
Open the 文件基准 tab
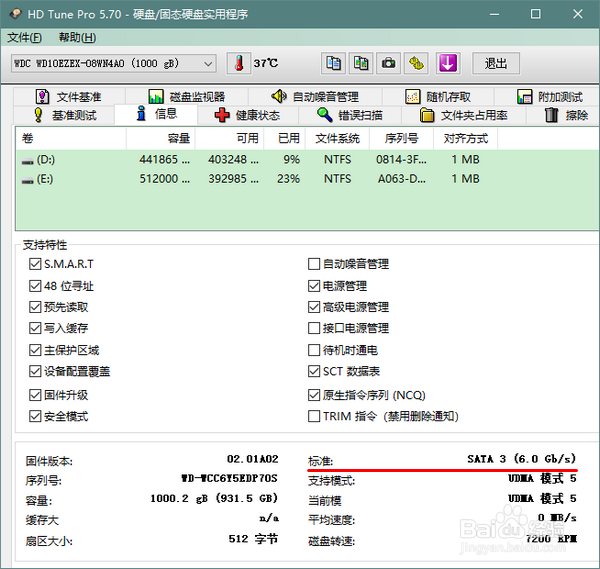click(69, 96)
